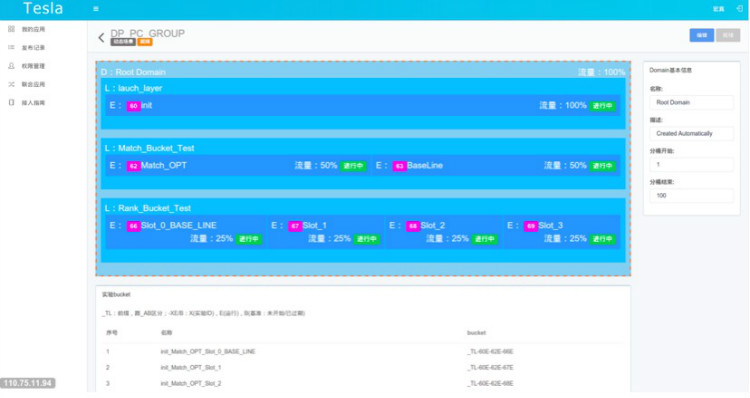Viewport: 750px width, 398px height.
Task: Click the Created Automatically description field
Action: pos(691,133)
